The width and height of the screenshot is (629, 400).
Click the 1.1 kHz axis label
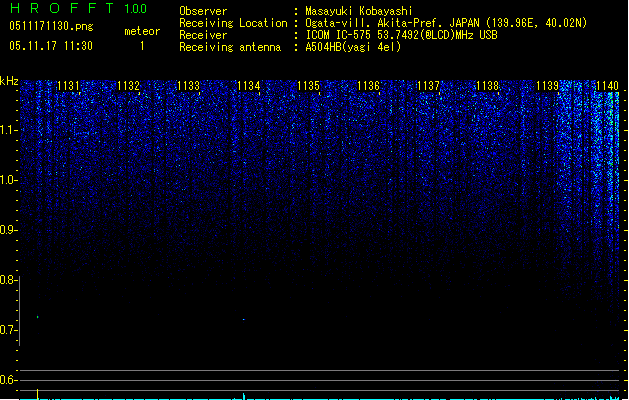(x=8, y=130)
